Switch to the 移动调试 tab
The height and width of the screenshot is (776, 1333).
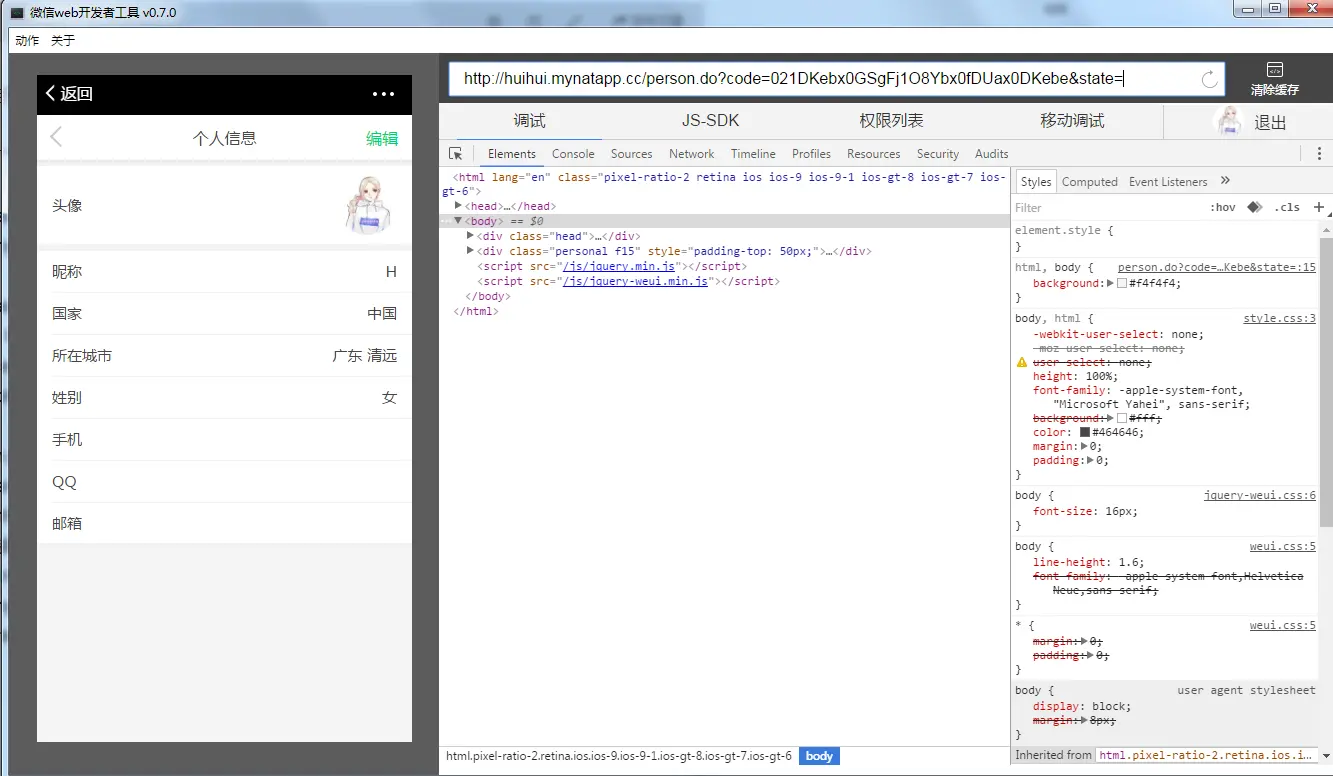1072,121
